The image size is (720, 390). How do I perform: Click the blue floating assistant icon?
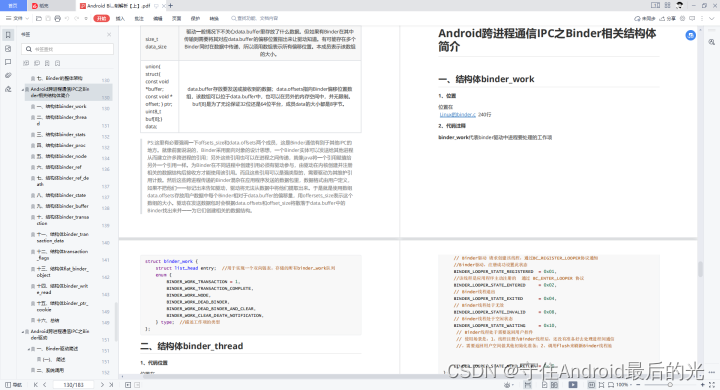tap(690, 35)
